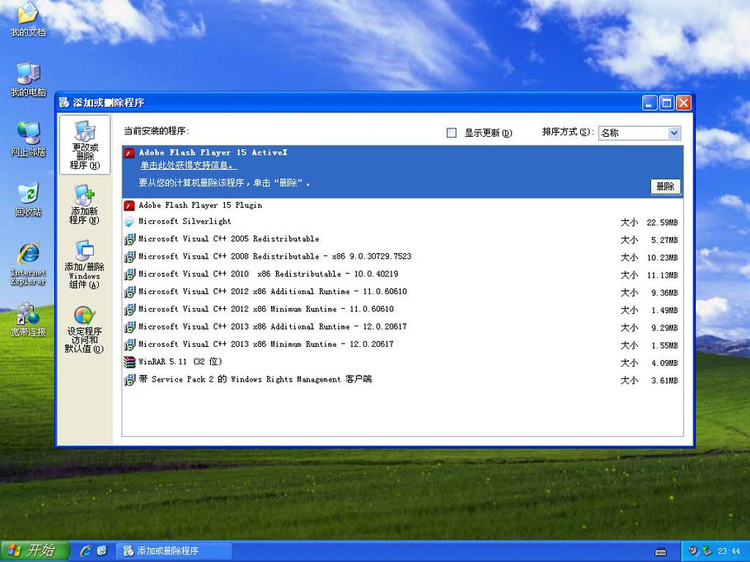Select Microsoft Visual C++ 2005 Redistributable entry

pyautogui.click(x=402, y=239)
